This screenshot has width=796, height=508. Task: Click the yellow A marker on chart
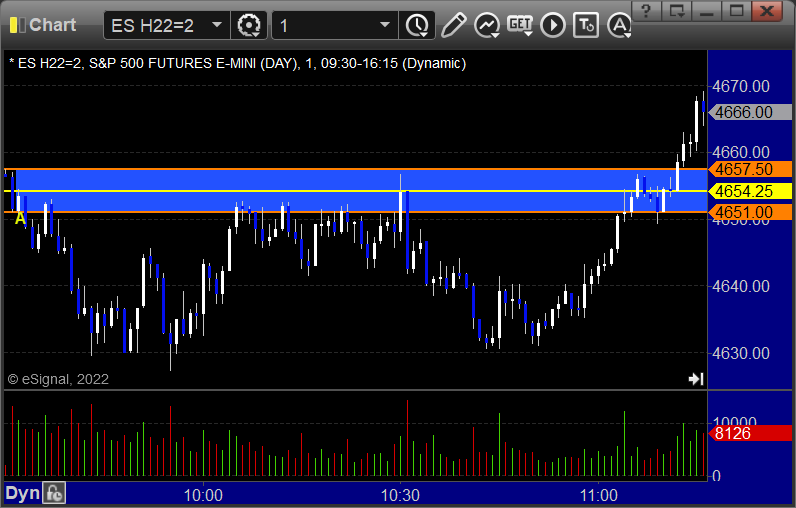[20, 219]
